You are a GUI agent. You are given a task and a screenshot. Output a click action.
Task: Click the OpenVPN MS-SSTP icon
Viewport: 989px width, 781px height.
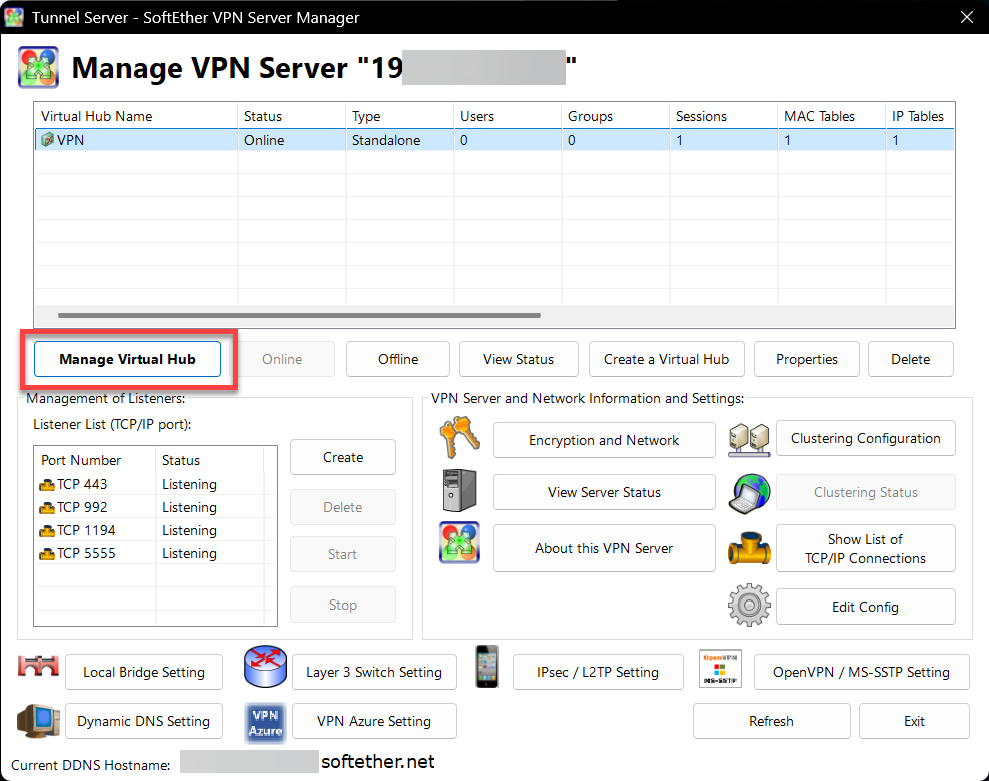click(x=720, y=669)
